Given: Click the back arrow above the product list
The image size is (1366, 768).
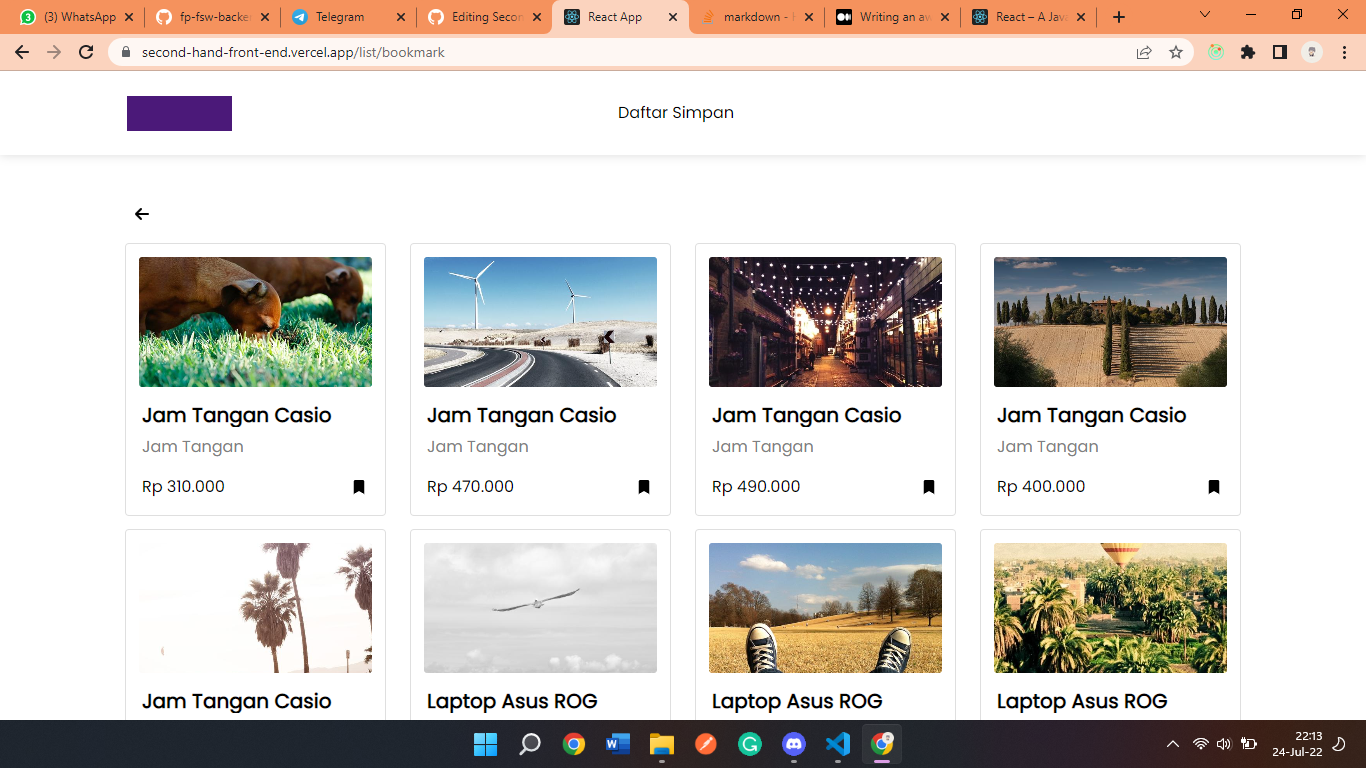Looking at the screenshot, I should click(x=141, y=213).
